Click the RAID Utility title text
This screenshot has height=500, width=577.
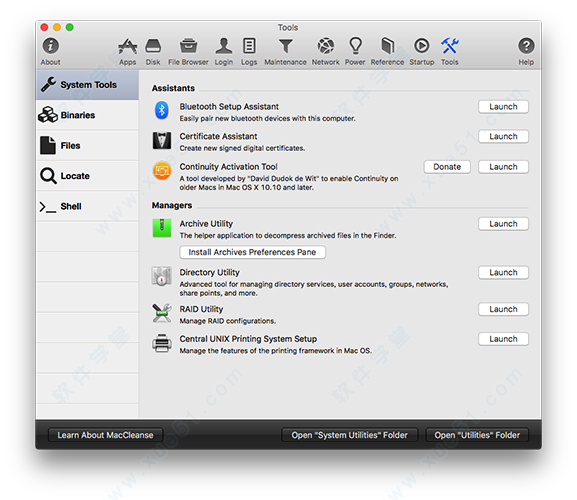click(x=201, y=309)
